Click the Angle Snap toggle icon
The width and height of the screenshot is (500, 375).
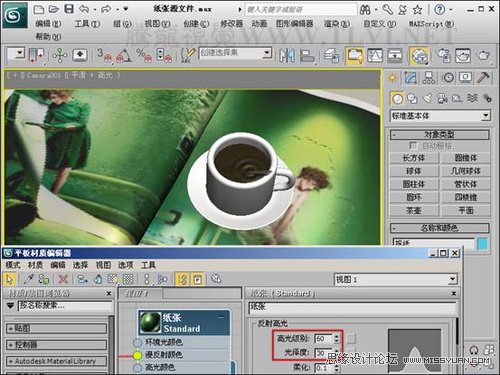pyautogui.click(x=123, y=55)
